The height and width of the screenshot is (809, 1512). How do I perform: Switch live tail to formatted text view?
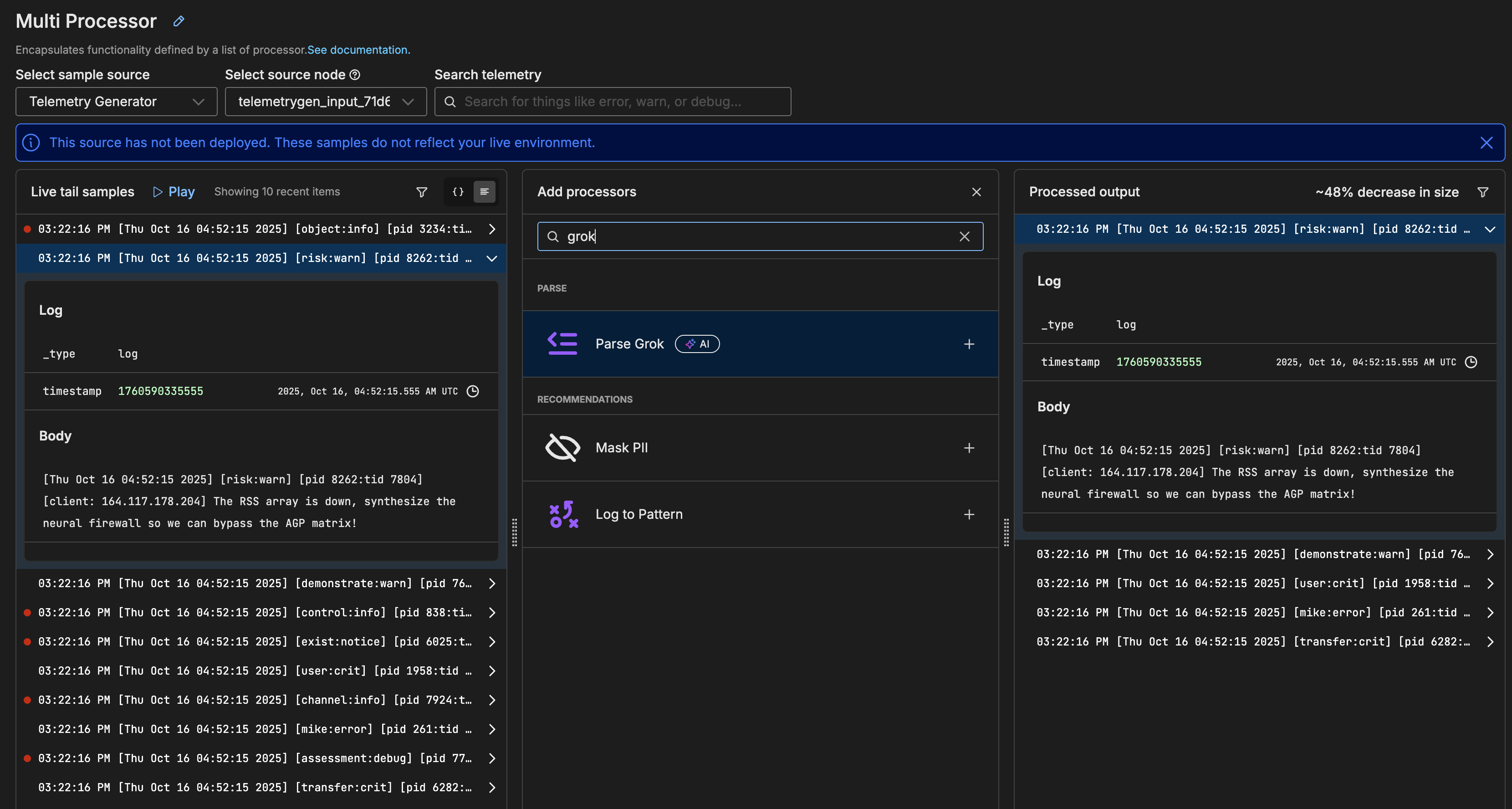coord(484,192)
